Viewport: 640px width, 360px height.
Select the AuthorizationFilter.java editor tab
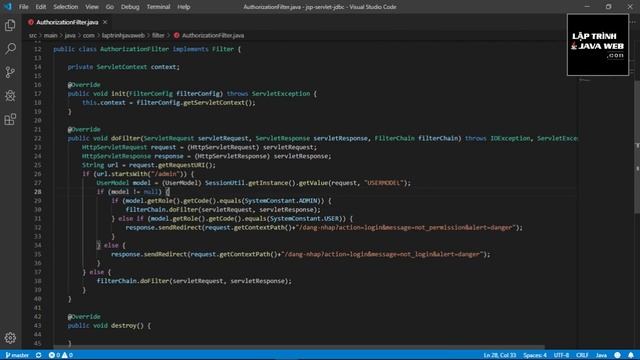(x=67, y=22)
